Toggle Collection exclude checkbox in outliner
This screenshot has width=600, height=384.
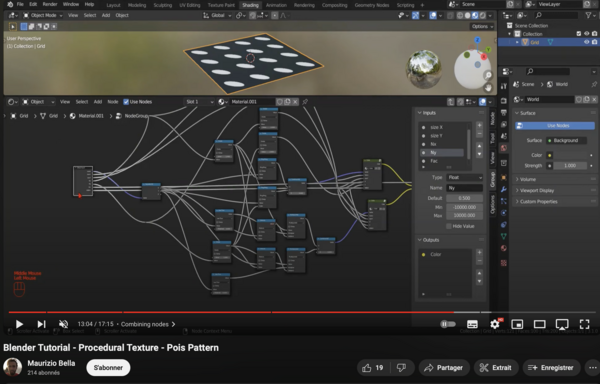(579, 34)
